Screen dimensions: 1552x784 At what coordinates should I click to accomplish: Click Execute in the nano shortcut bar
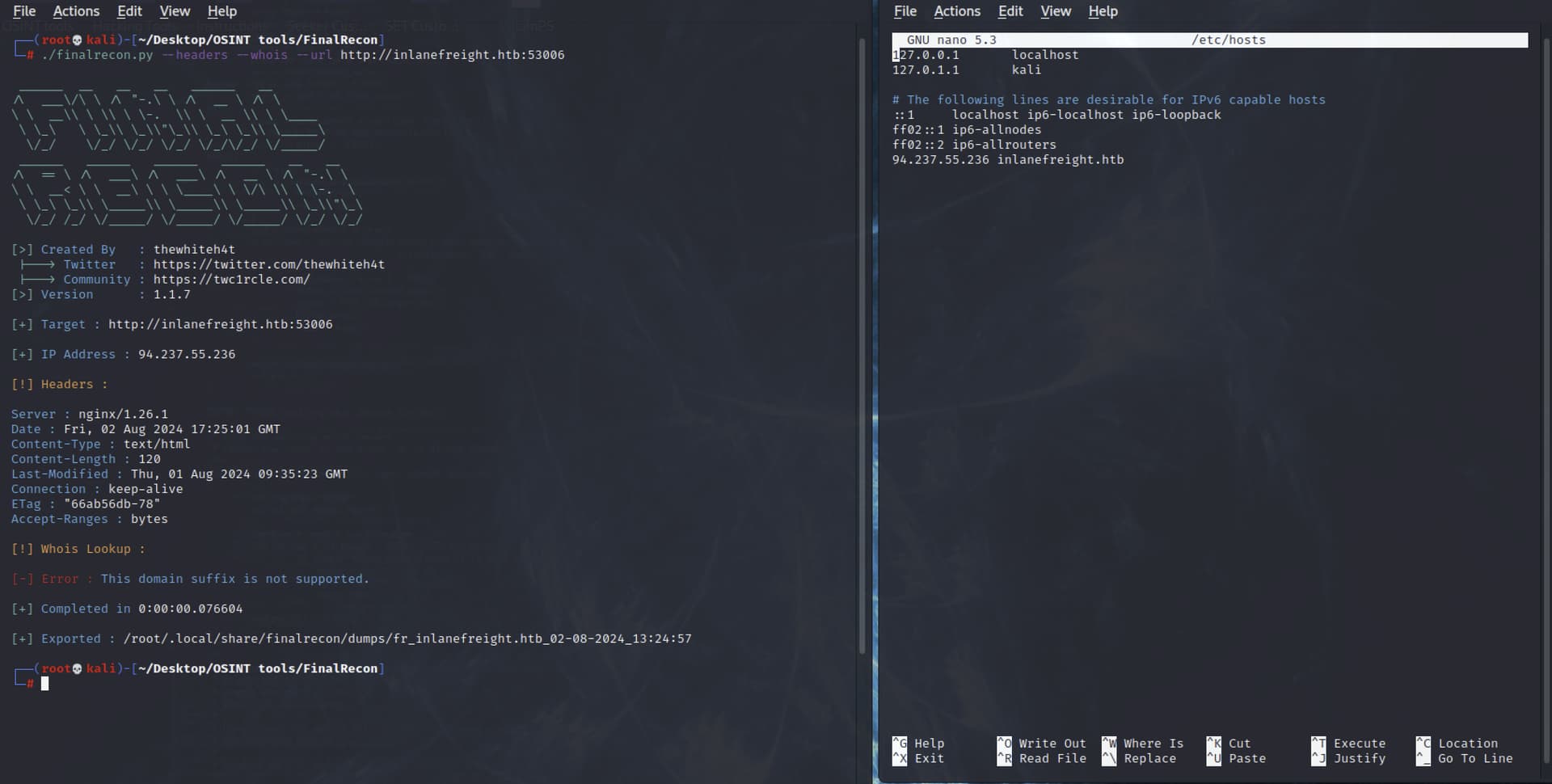click(x=1348, y=743)
